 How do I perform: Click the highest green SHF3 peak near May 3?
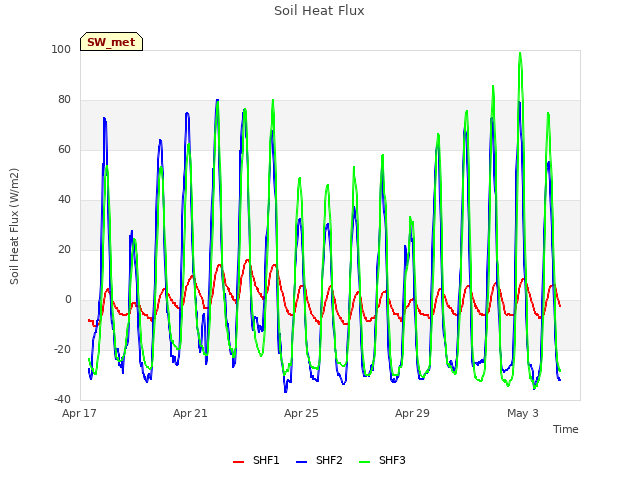point(520,53)
